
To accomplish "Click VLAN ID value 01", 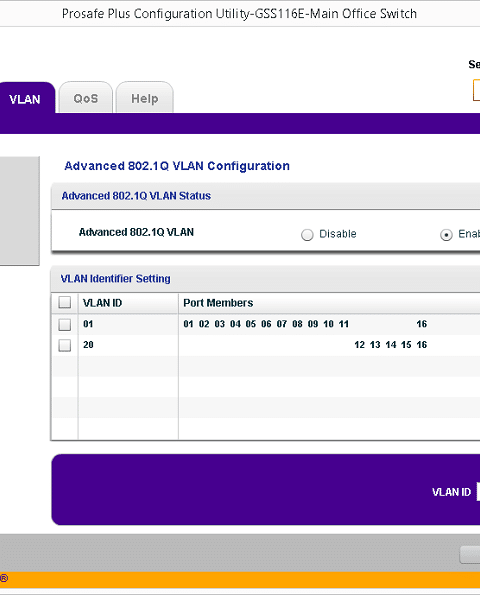I will 88,324.
